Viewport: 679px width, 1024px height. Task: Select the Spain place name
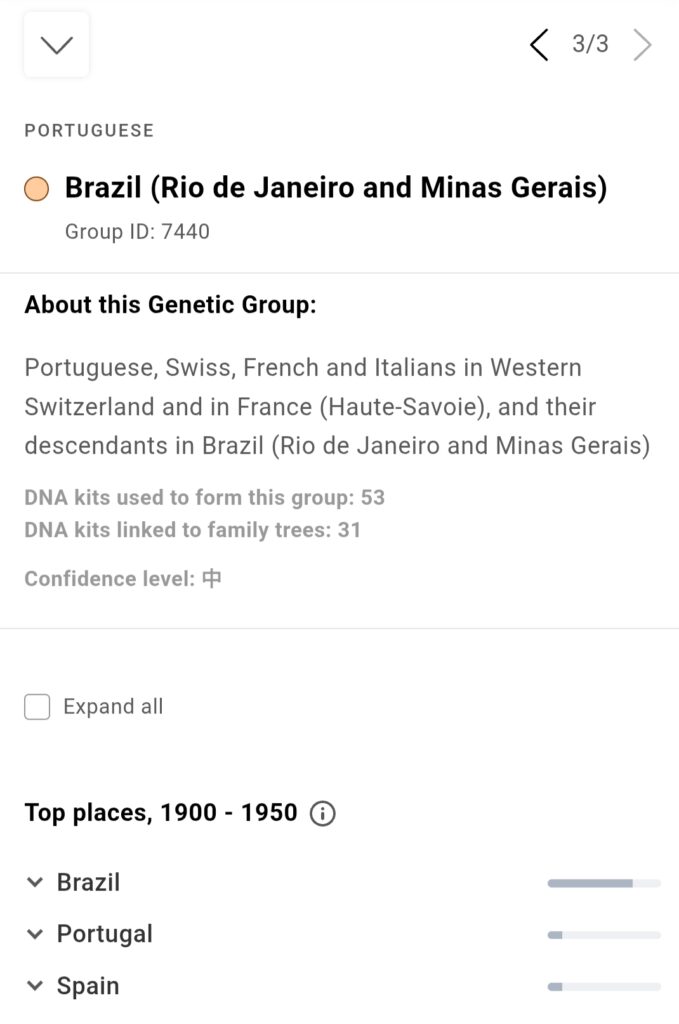pyautogui.click(x=88, y=985)
